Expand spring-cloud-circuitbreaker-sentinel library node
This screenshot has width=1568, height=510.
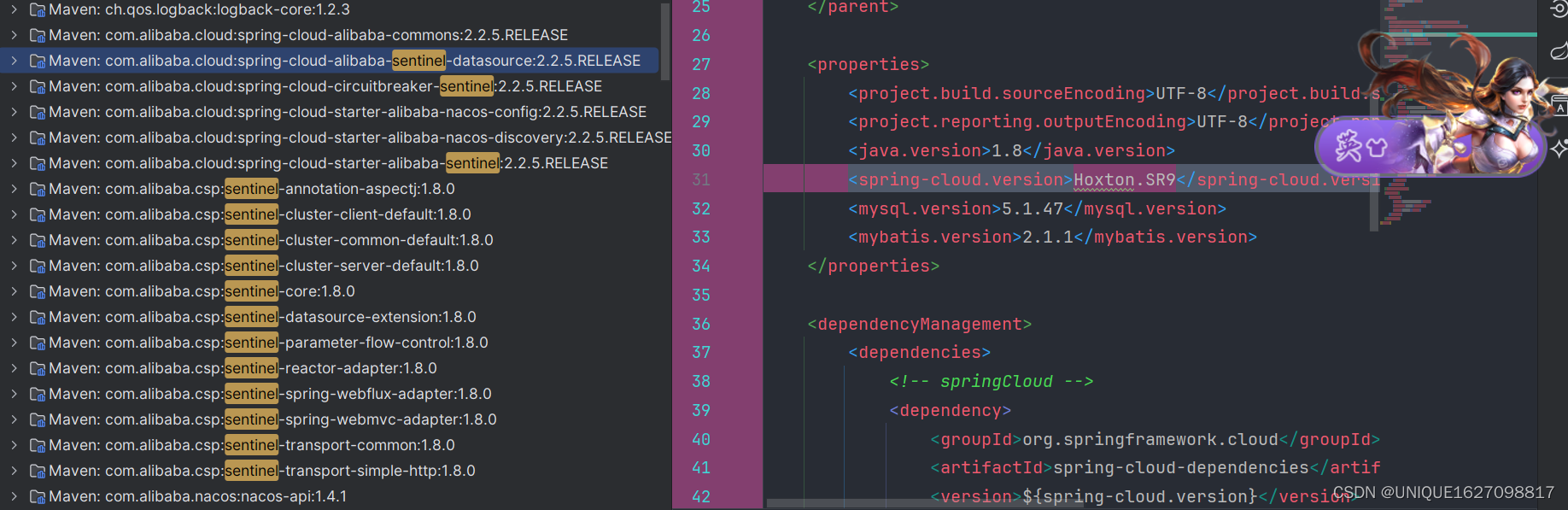[14, 86]
